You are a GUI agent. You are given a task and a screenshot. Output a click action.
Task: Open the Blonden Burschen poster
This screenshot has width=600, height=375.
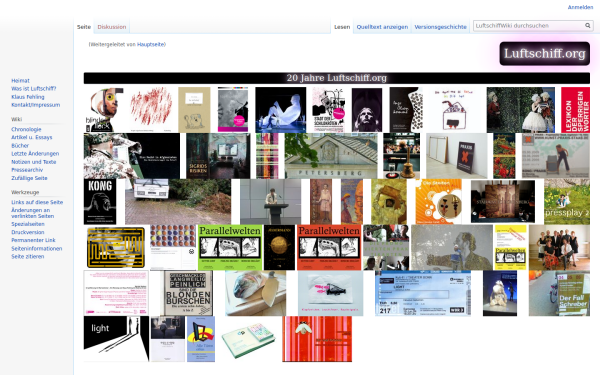point(188,293)
